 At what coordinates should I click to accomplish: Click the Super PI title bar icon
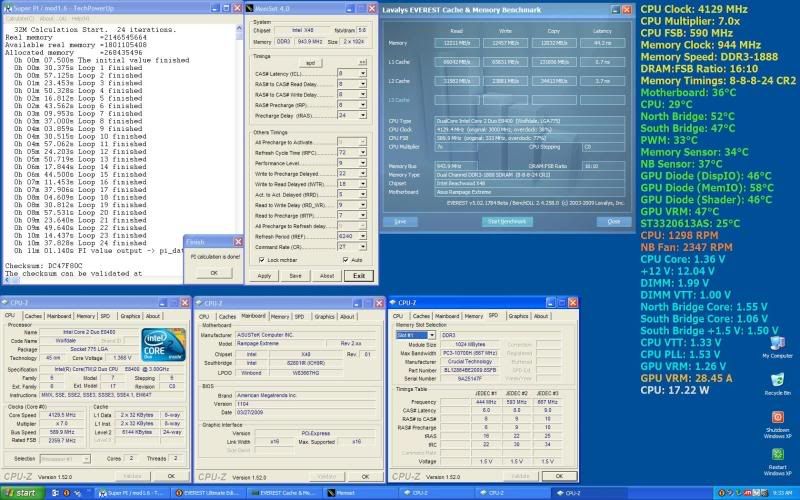point(8,9)
